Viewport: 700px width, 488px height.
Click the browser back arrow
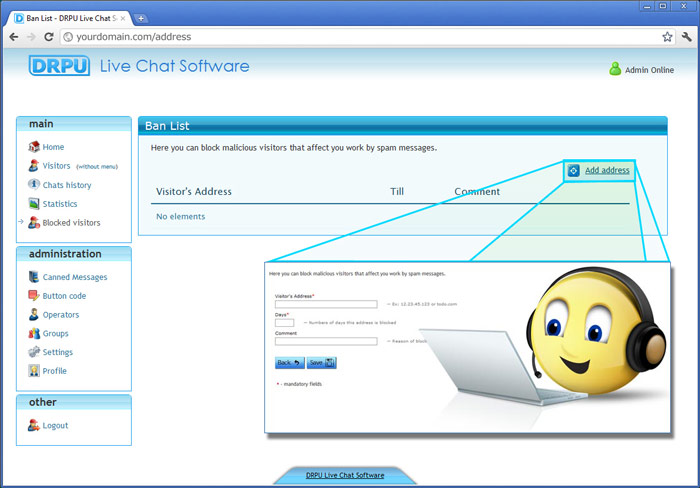pos(14,37)
